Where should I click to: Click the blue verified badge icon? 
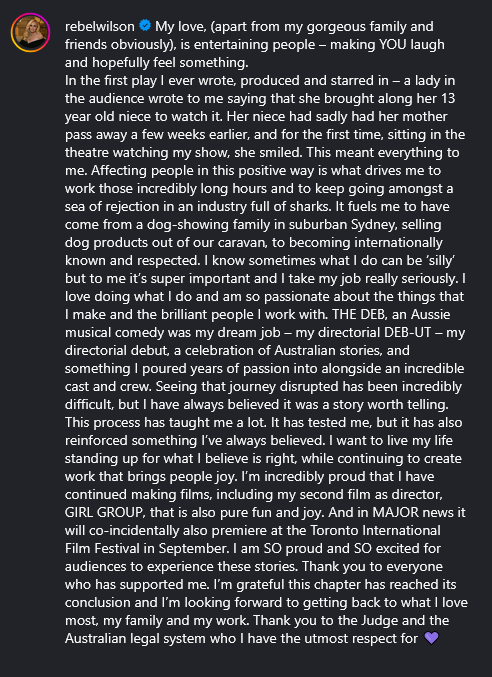(x=145, y=26)
